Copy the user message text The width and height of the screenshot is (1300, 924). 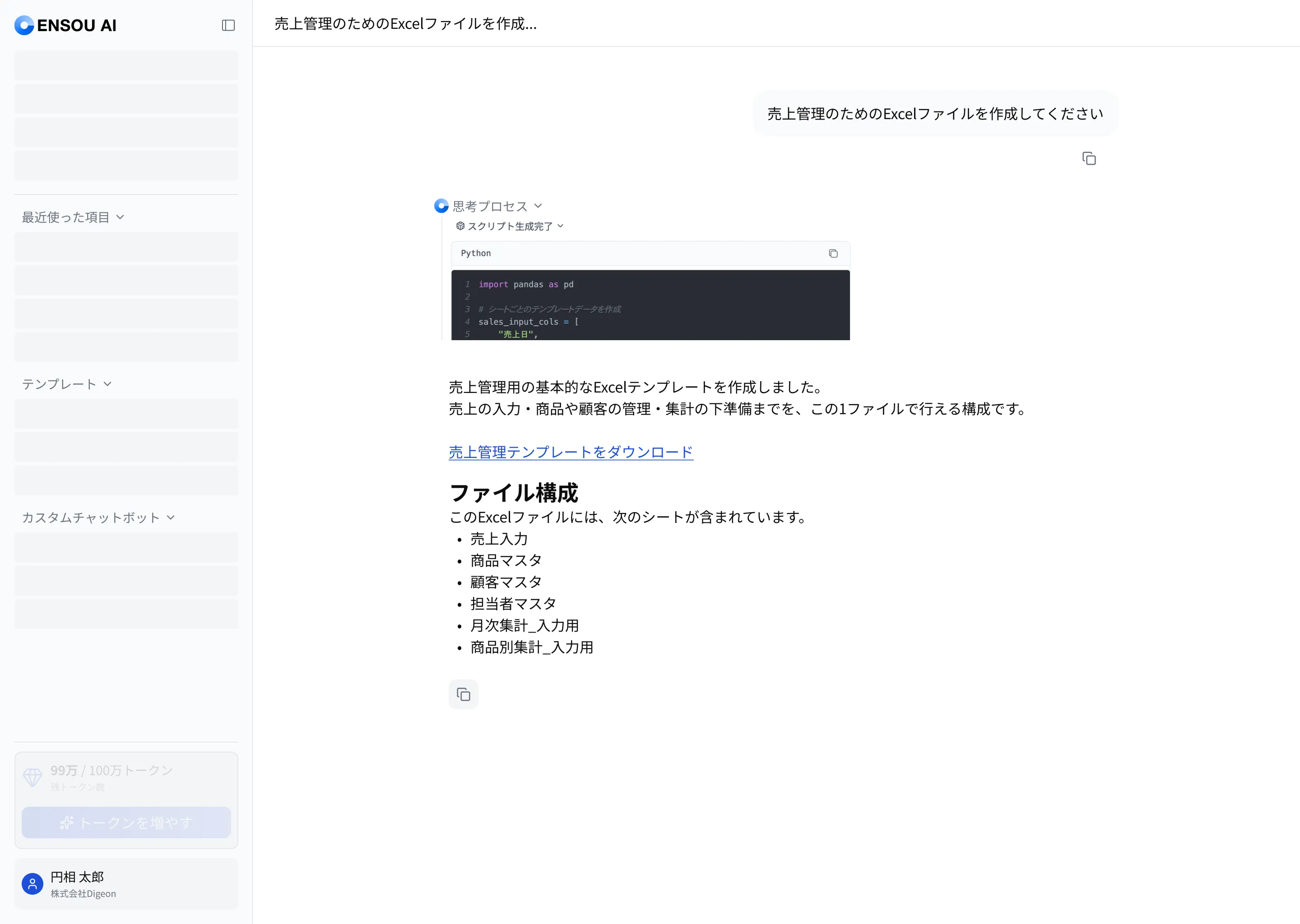point(1088,159)
